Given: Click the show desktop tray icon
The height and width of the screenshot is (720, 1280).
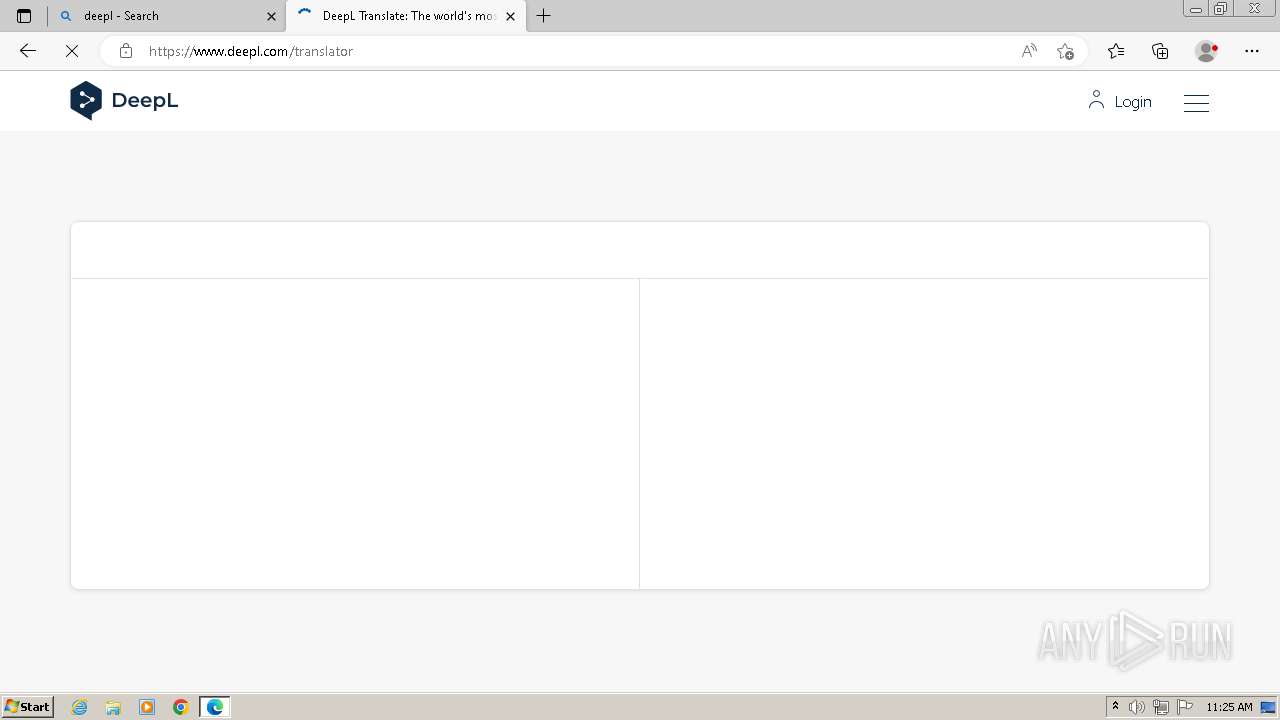Looking at the screenshot, I should (x=1268, y=707).
